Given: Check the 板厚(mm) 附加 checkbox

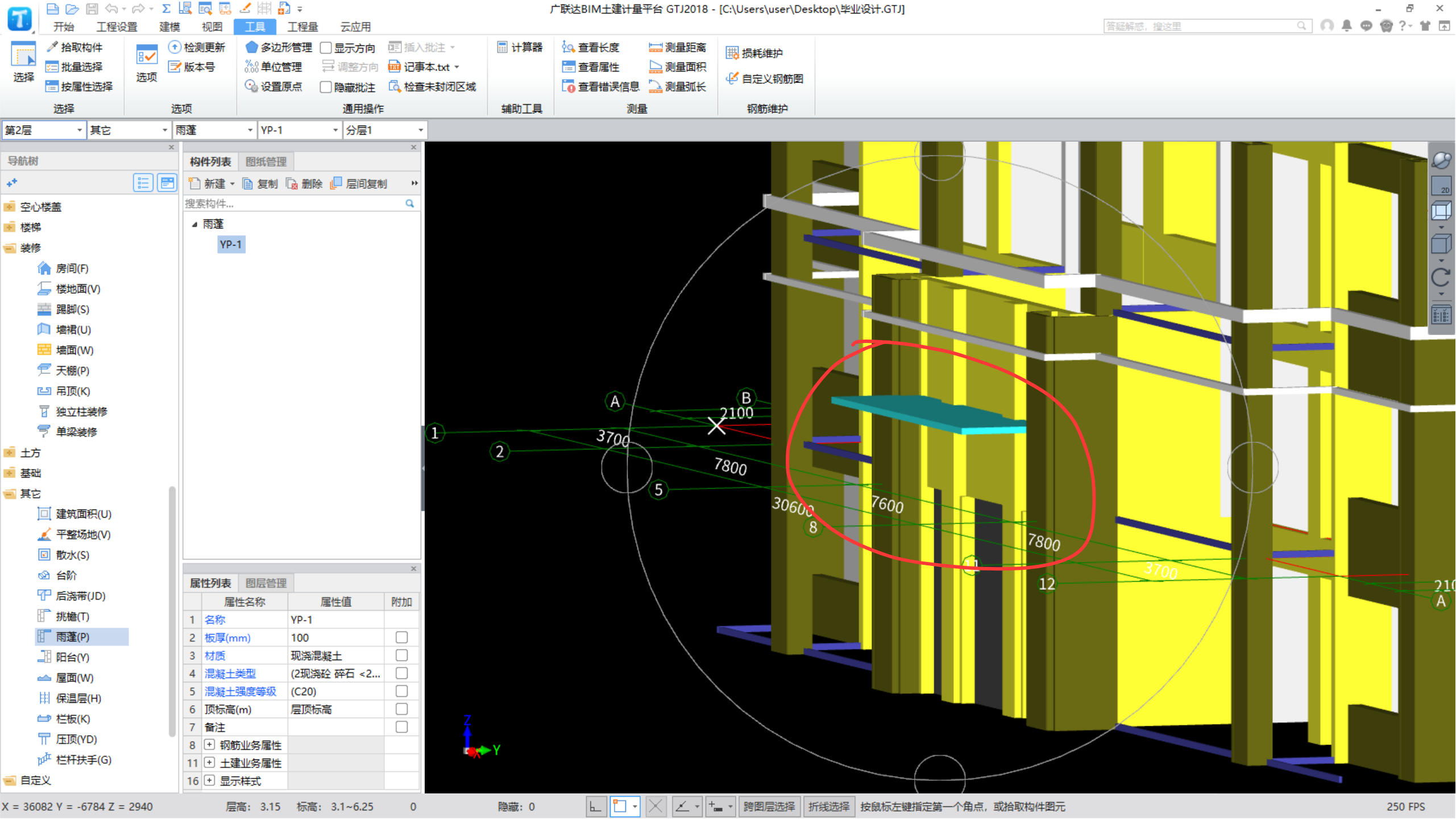Looking at the screenshot, I should click(401, 638).
